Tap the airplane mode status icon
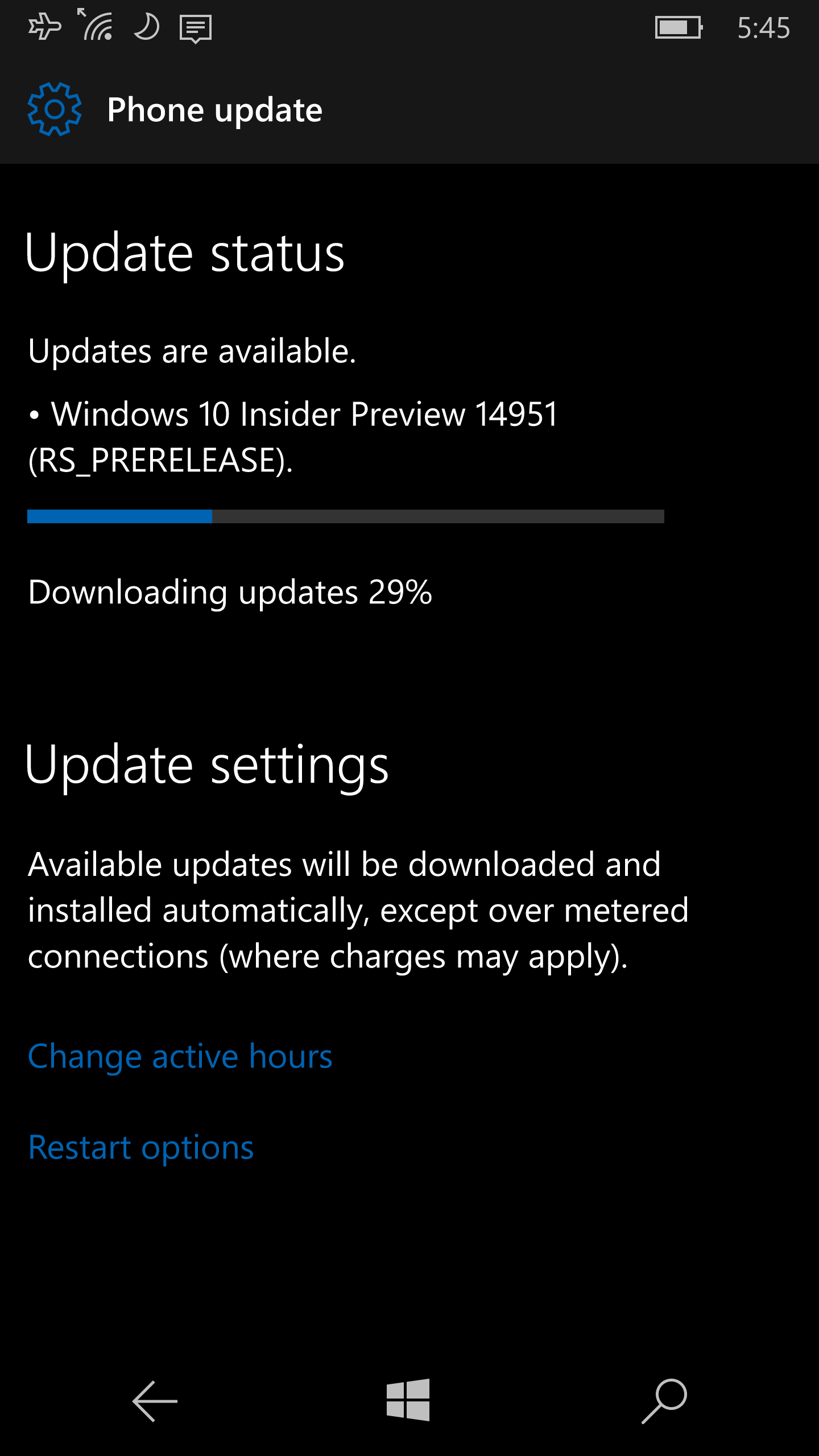 [45, 27]
